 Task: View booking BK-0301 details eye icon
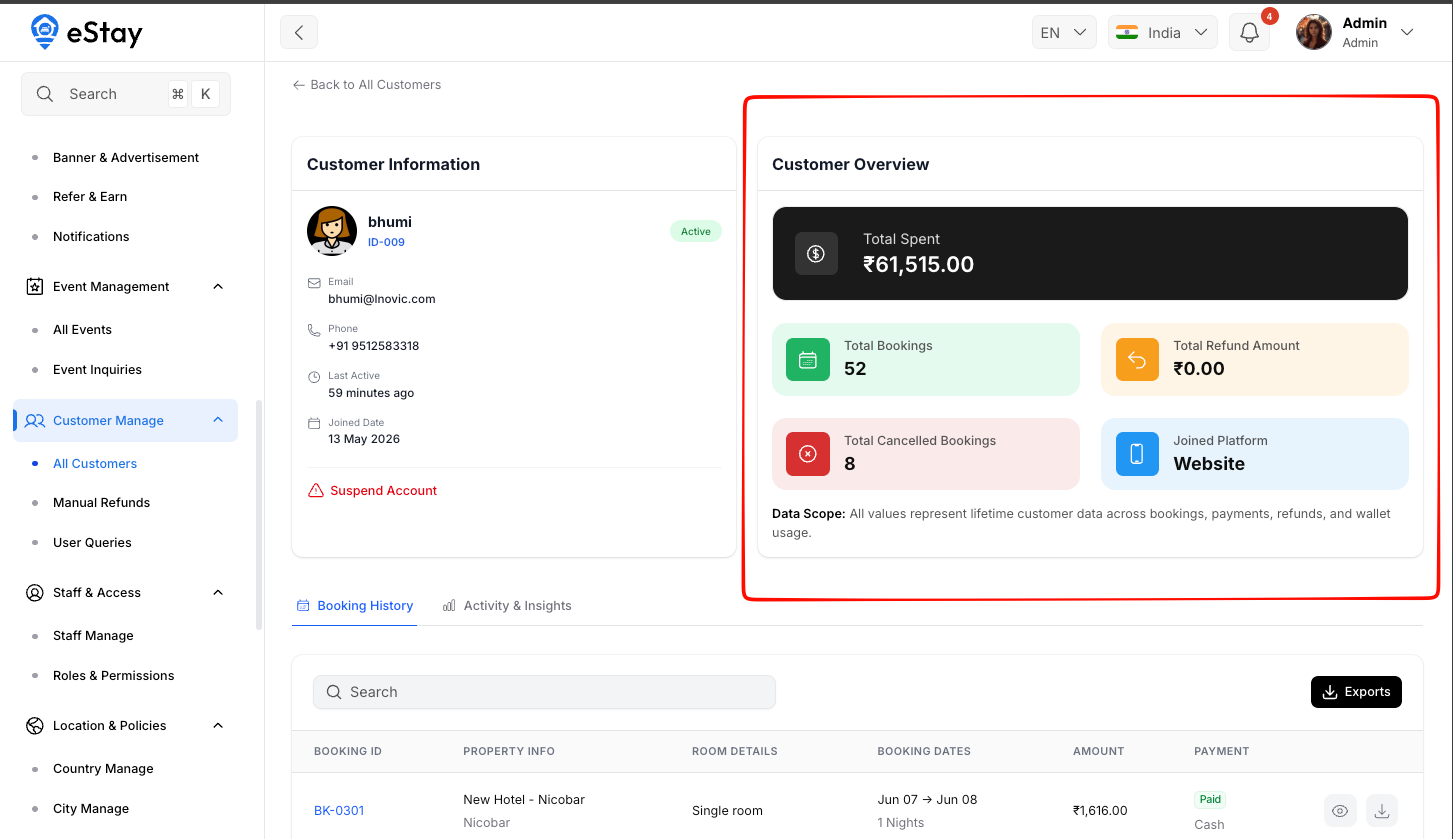(1340, 811)
